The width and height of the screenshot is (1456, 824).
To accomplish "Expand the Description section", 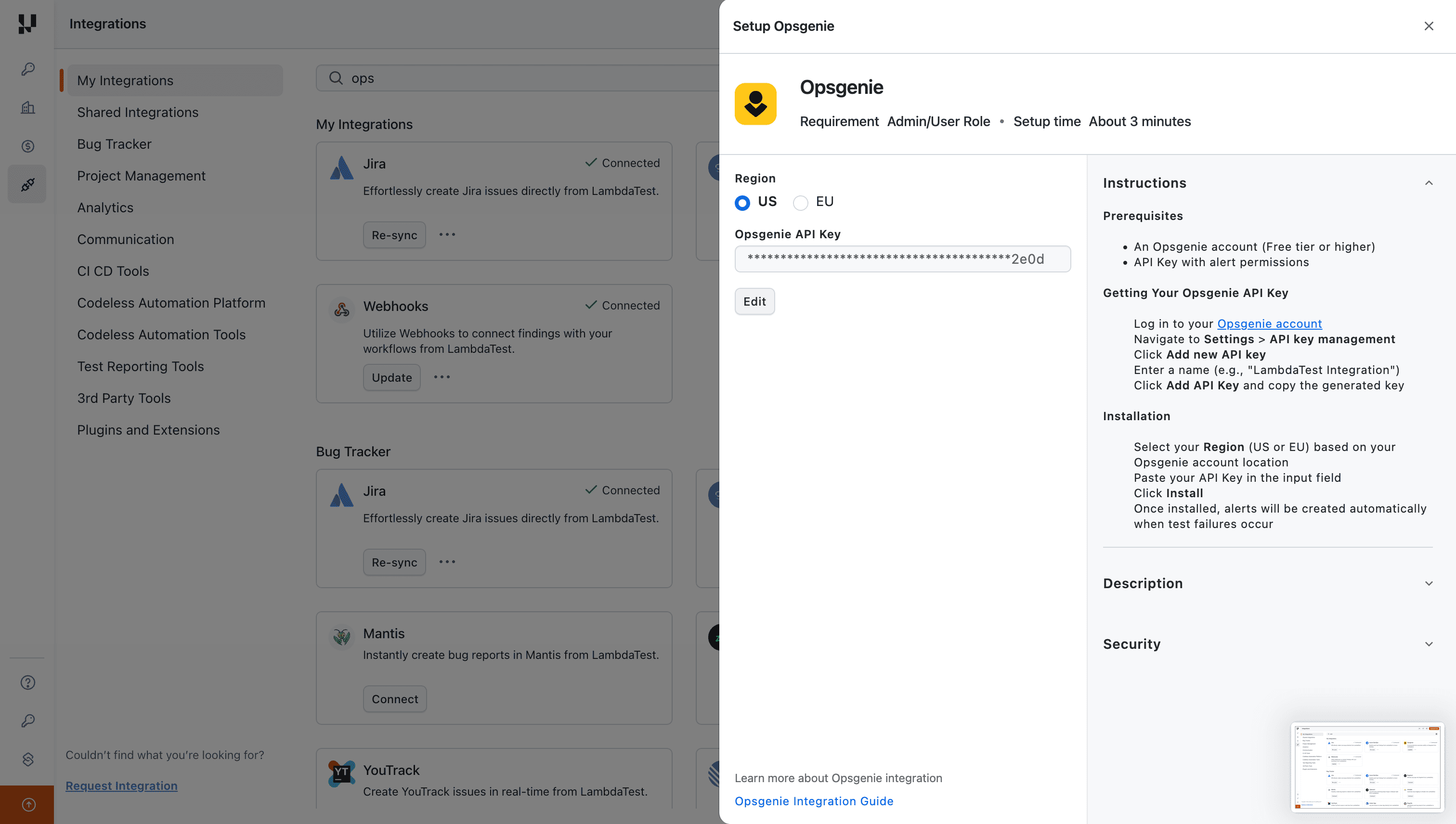I will pyautogui.click(x=1428, y=583).
